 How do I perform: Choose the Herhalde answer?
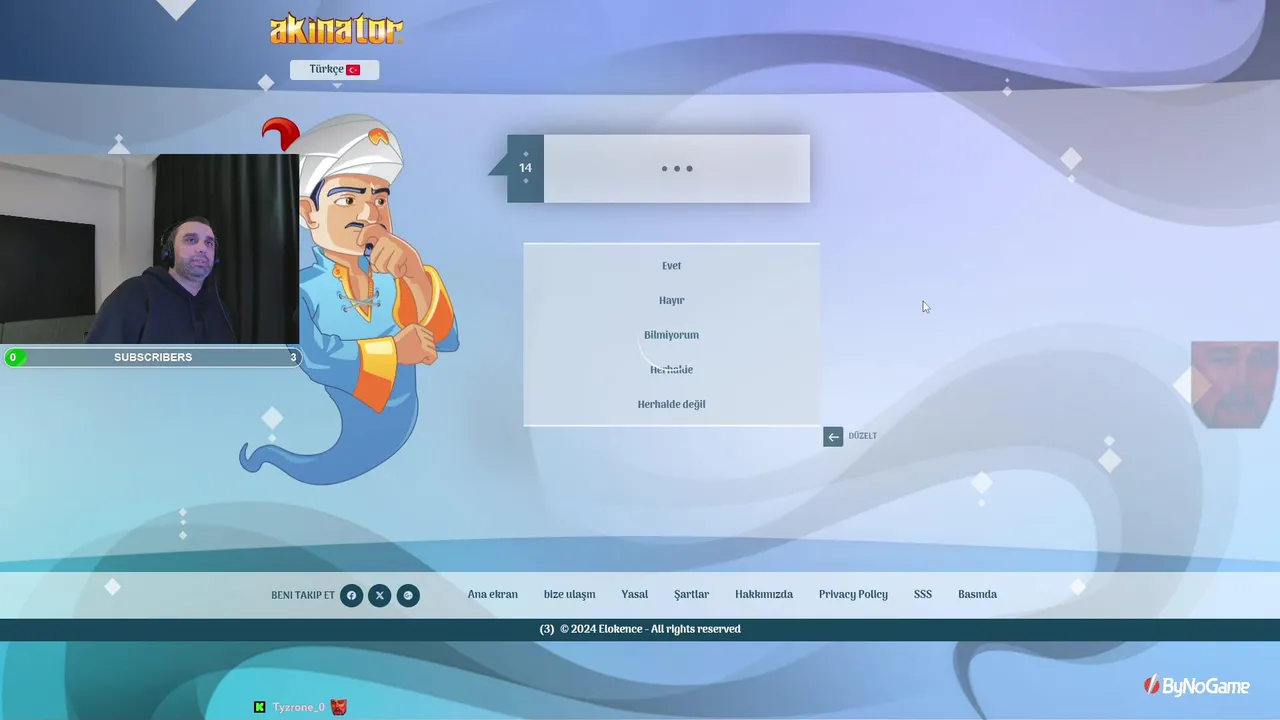pos(671,370)
